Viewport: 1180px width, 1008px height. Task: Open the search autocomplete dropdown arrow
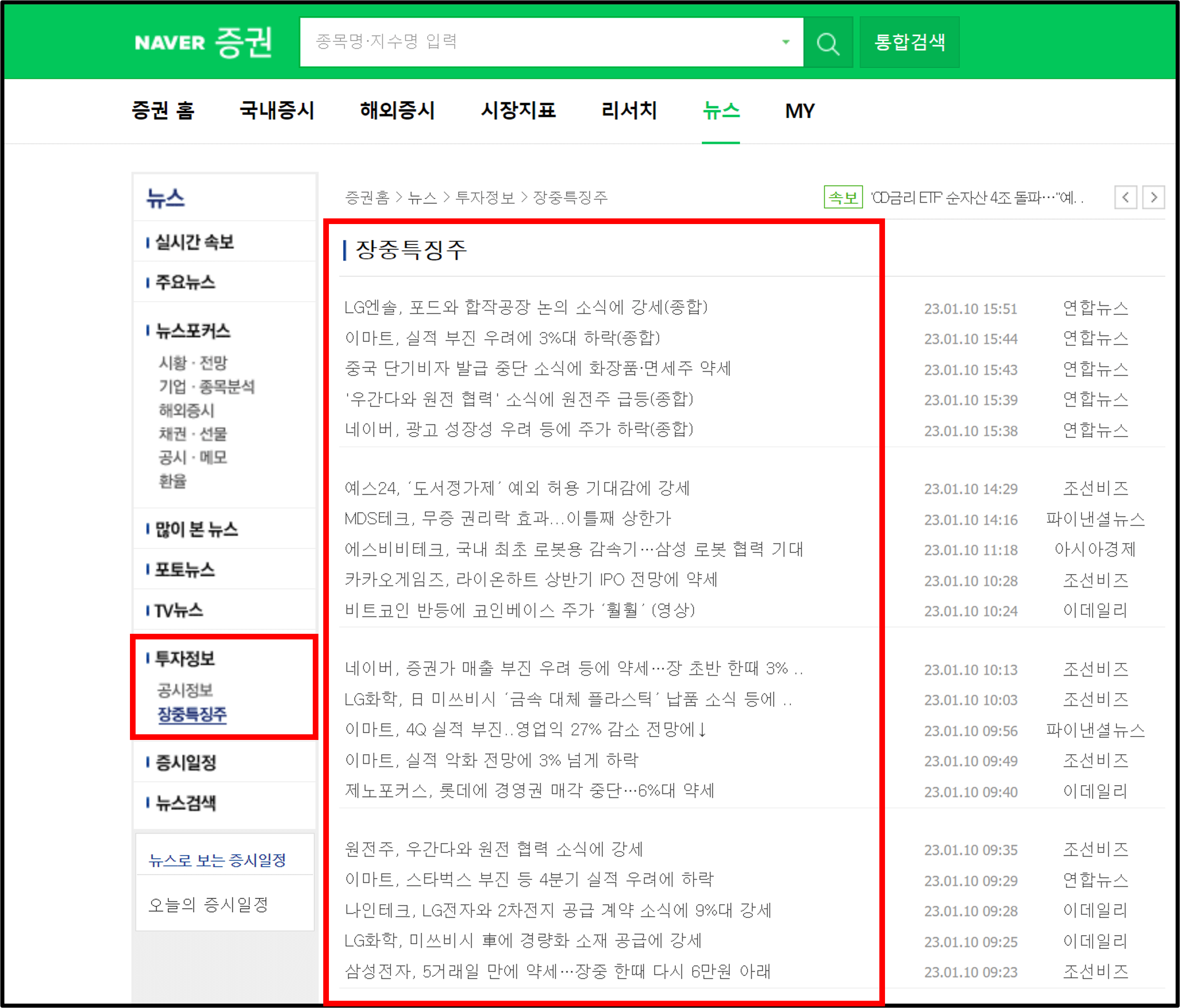point(786,42)
